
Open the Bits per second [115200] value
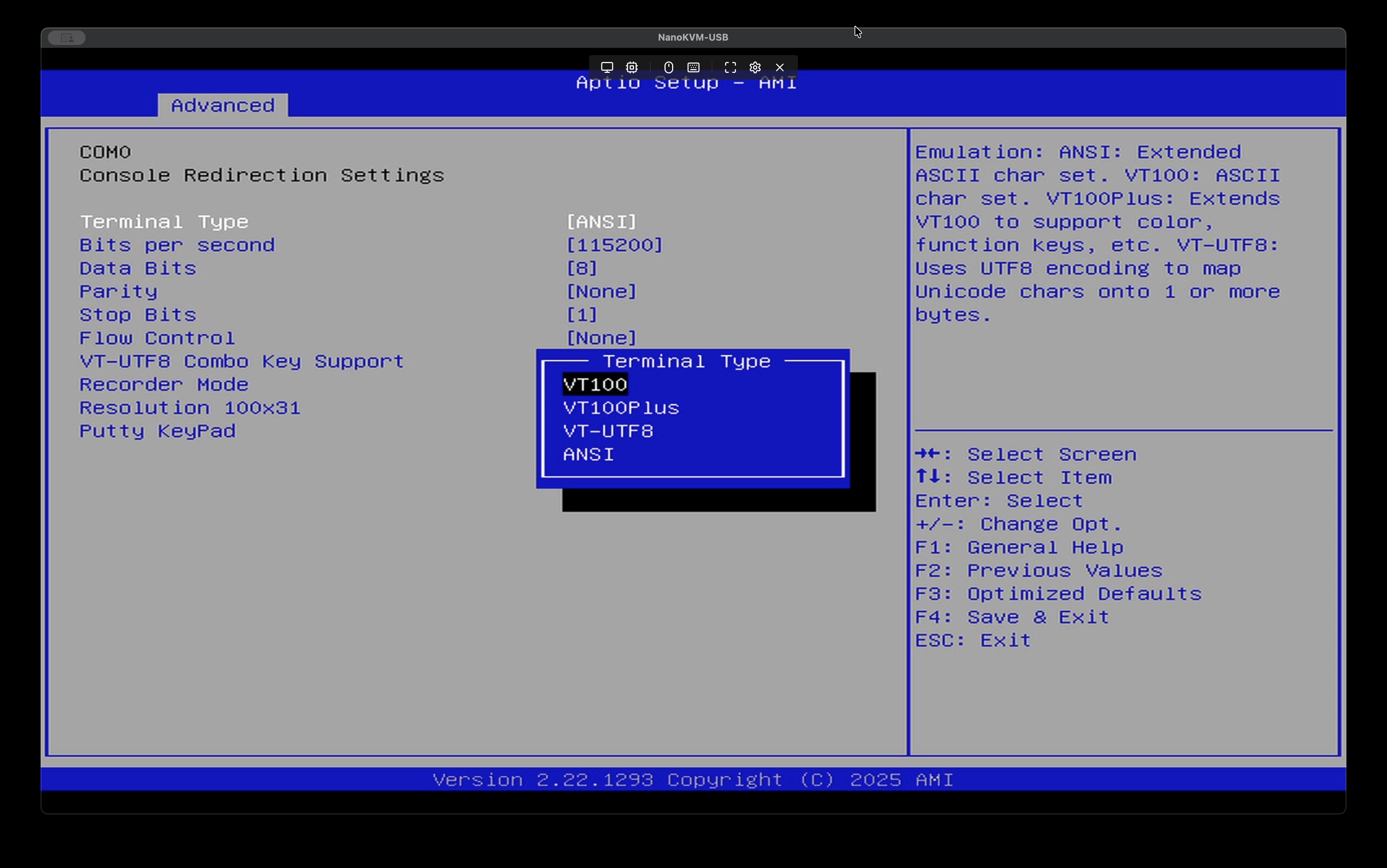pyautogui.click(x=614, y=245)
